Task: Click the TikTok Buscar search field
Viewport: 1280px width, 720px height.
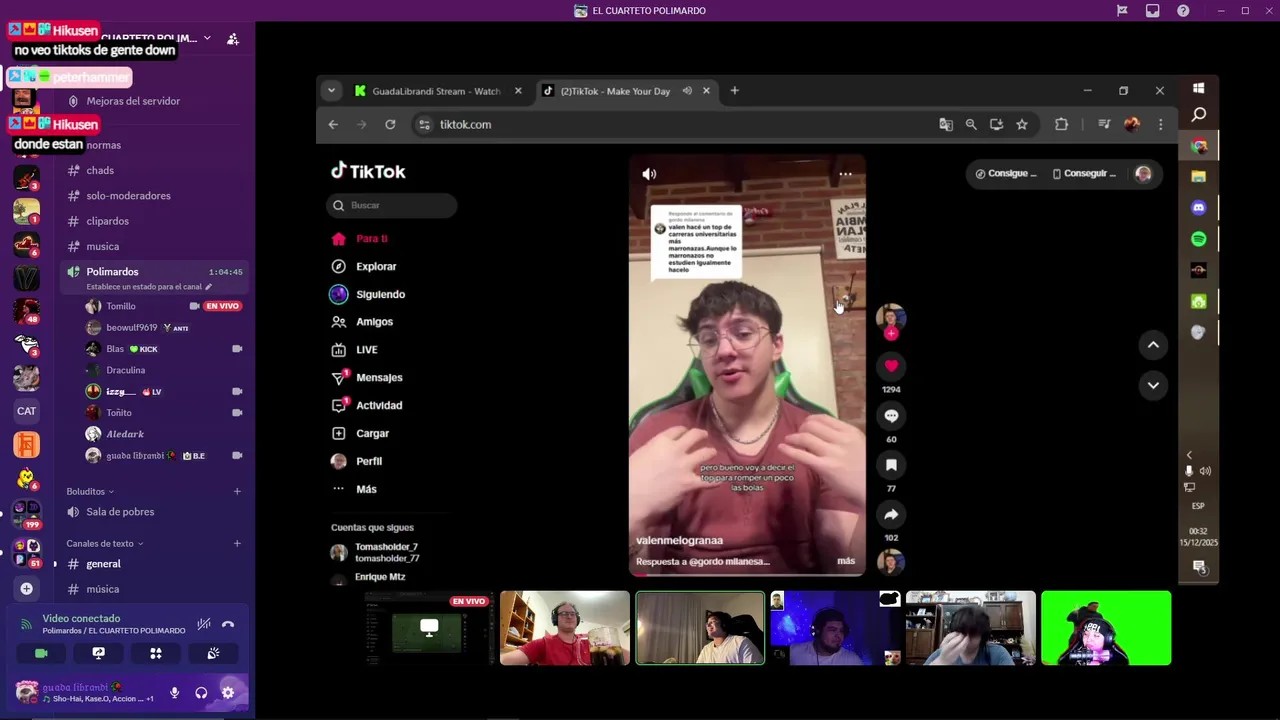Action: [392, 205]
